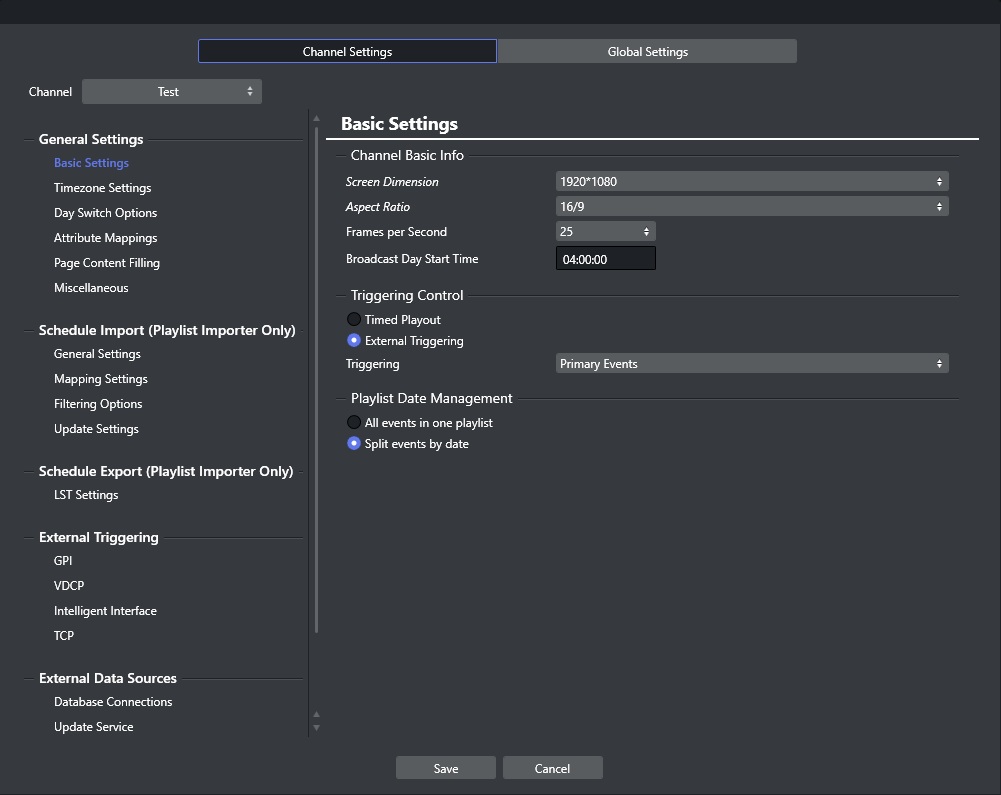Open Frames per Second dropdown
This screenshot has height=795, width=1001.
pos(605,232)
